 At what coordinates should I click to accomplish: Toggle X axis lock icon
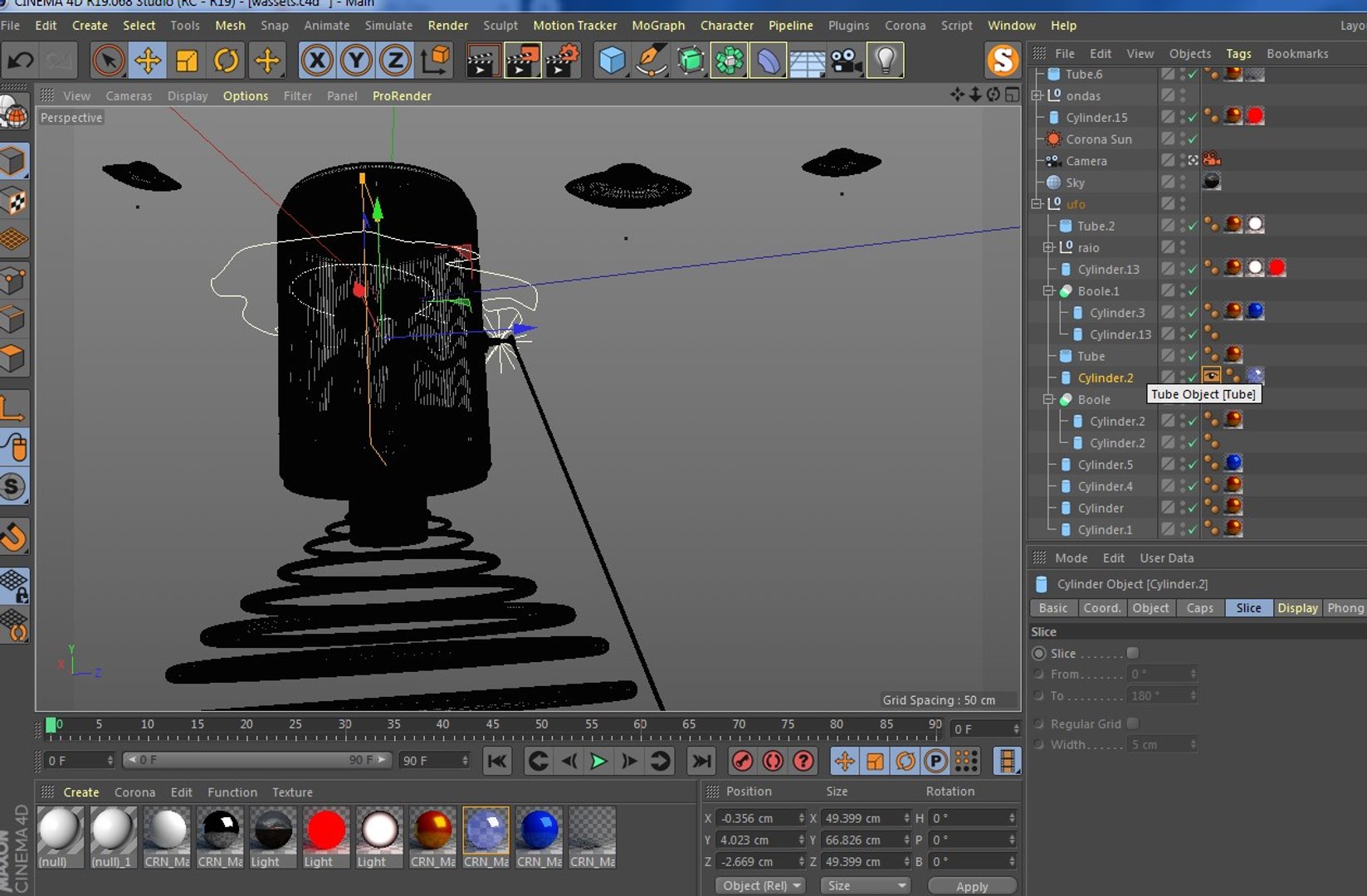(317, 61)
